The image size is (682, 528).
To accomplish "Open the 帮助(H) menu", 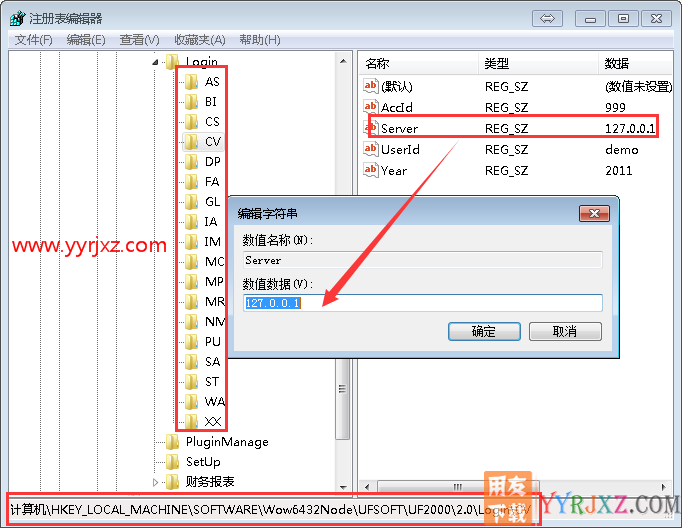I will pos(260,40).
